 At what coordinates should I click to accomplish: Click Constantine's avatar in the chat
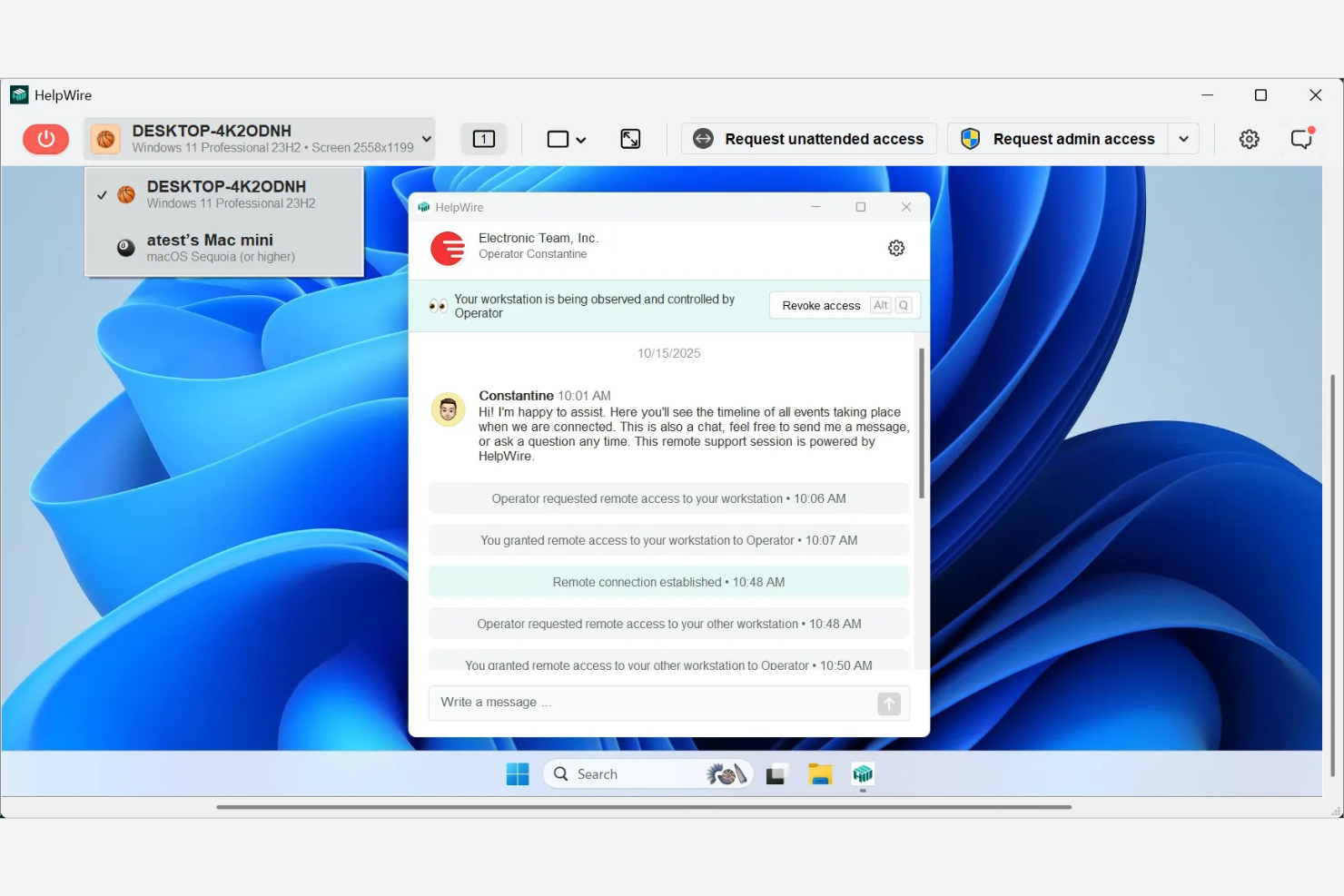(x=448, y=409)
